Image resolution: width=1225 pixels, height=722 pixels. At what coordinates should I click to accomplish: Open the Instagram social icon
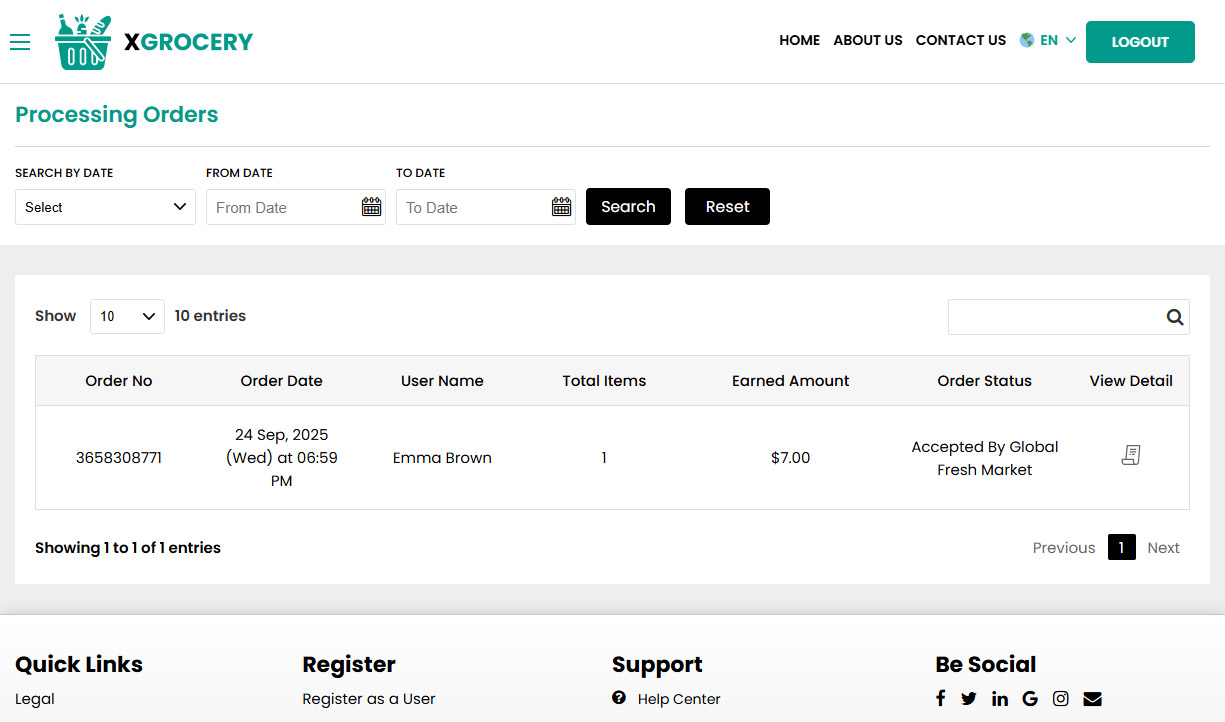coord(1061,699)
